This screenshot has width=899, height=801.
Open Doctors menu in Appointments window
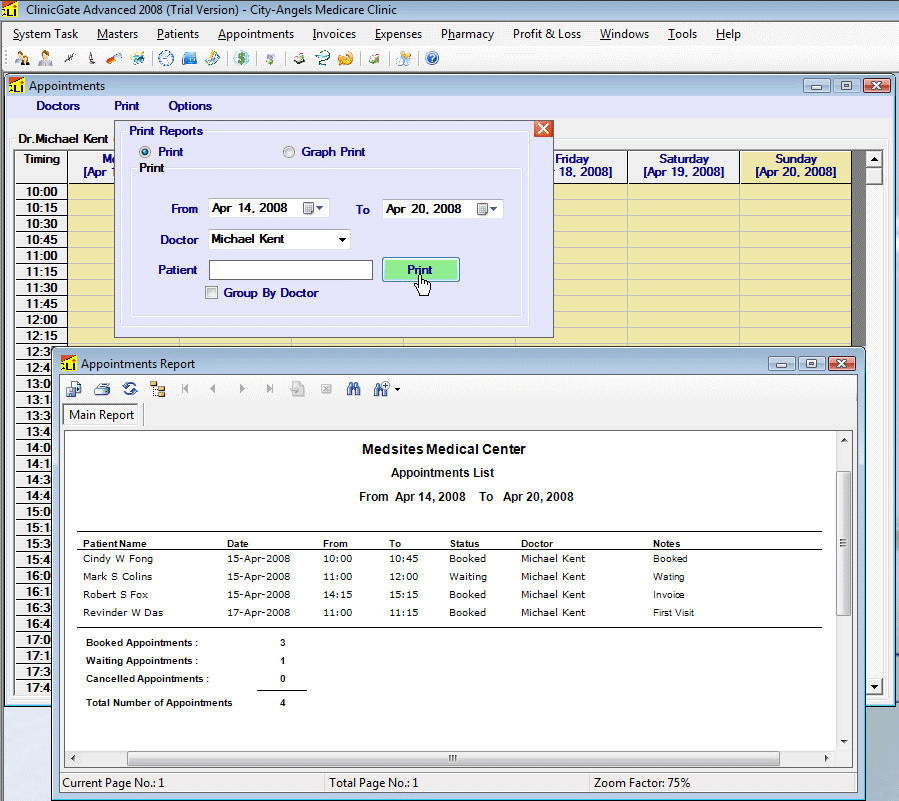point(58,106)
